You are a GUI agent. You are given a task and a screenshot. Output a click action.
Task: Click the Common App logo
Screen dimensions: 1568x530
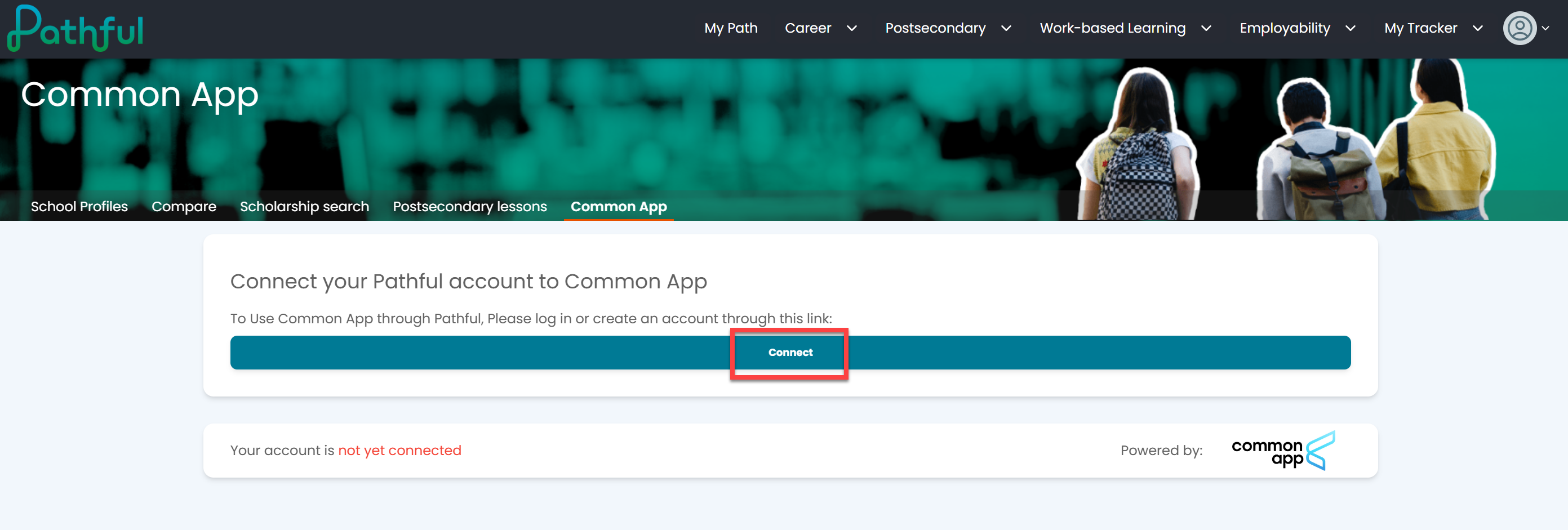[1283, 451]
